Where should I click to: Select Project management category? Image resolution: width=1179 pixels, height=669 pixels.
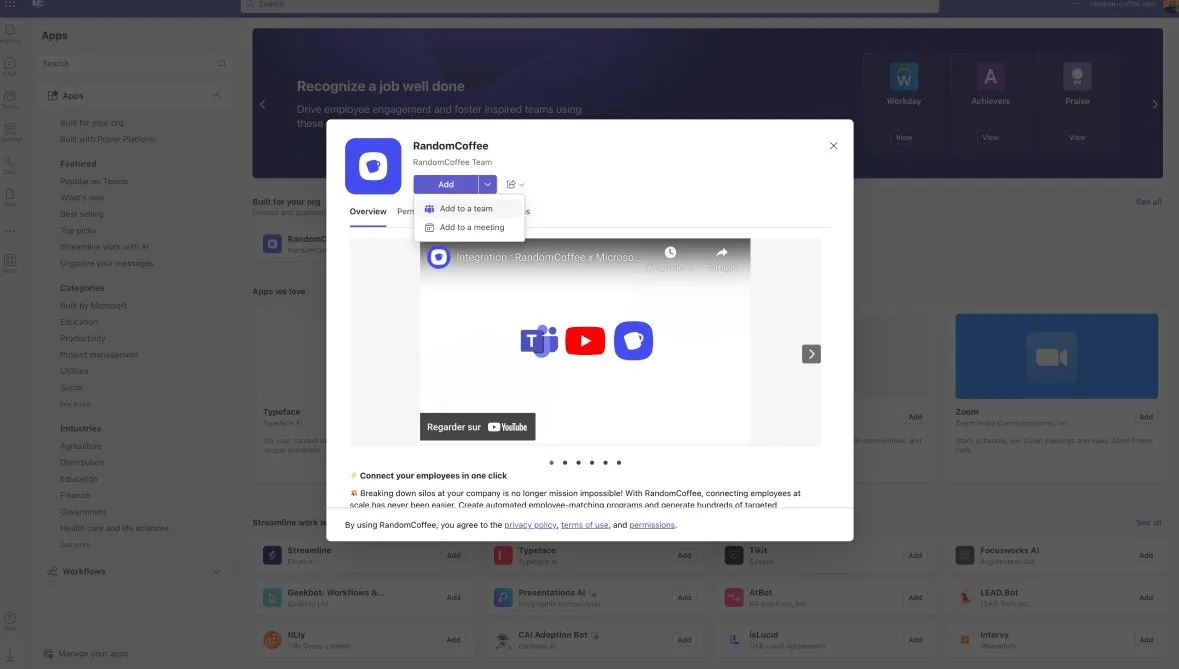99,355
